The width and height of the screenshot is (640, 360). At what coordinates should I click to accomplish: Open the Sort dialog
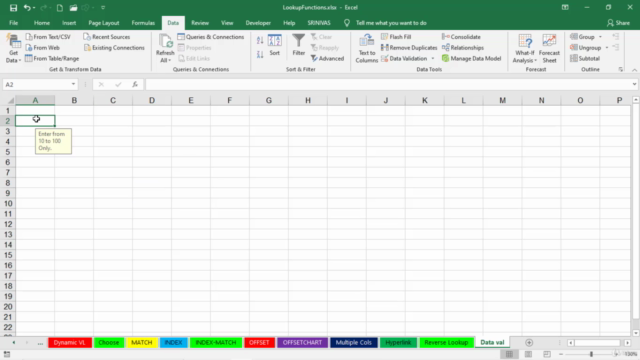[x=275, y=45]
